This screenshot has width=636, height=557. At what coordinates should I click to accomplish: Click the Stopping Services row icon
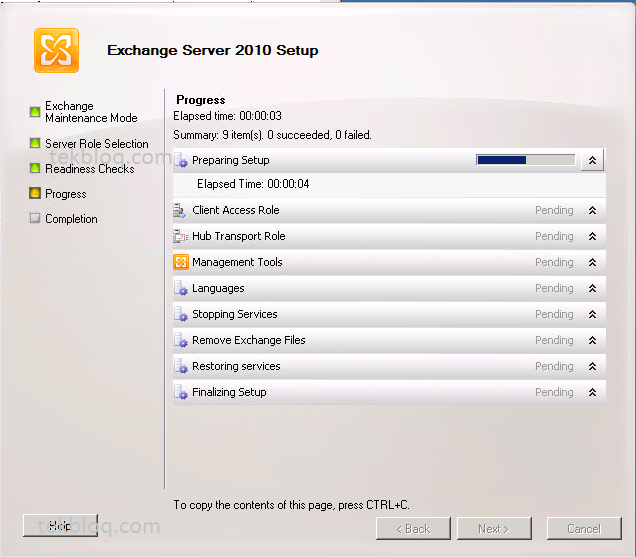[x=181, y=314]
